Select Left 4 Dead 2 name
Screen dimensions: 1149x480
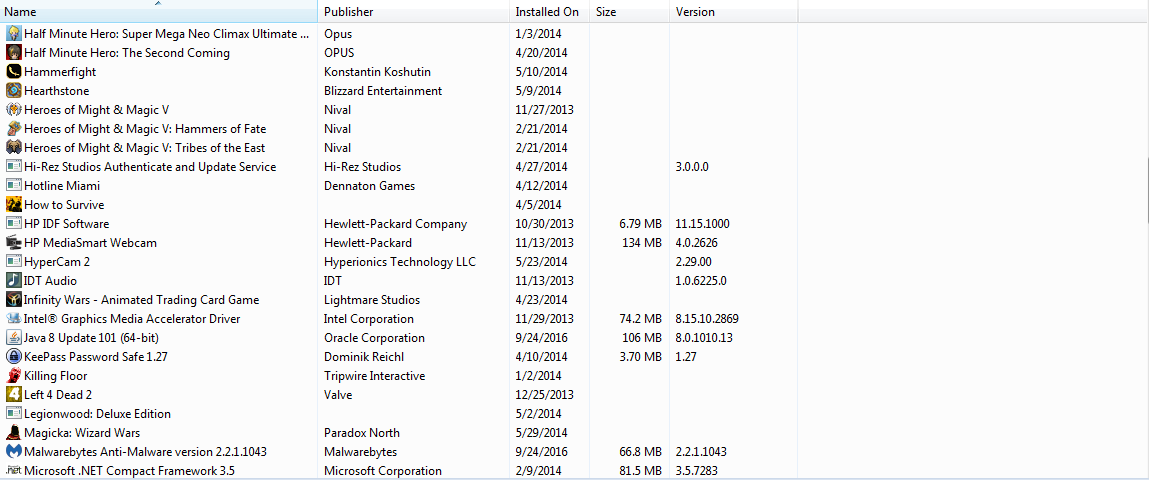click(x=58, y=395)
